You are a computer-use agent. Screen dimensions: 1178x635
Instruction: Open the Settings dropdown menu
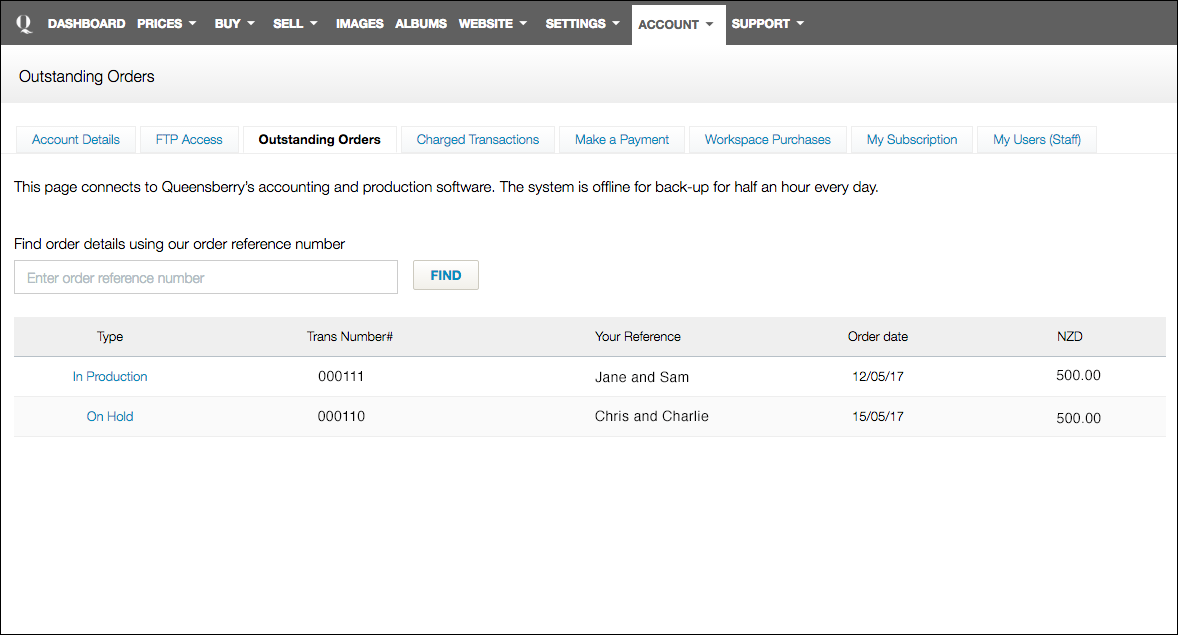(582, 24)
